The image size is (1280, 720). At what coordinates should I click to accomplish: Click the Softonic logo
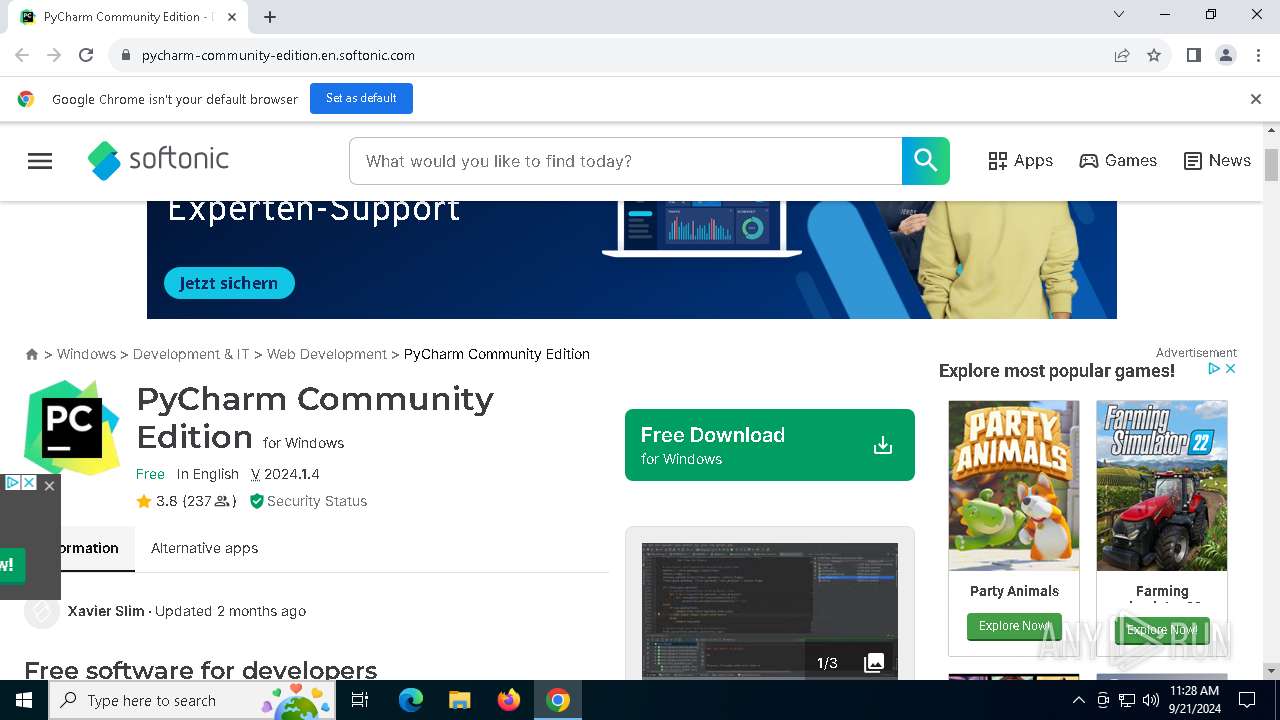[158, 160]
